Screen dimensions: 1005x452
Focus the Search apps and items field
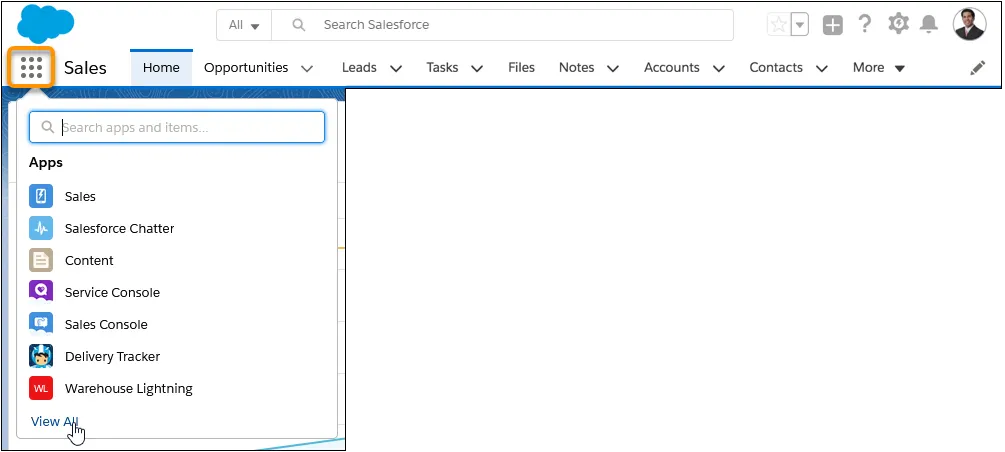(177, 127)
